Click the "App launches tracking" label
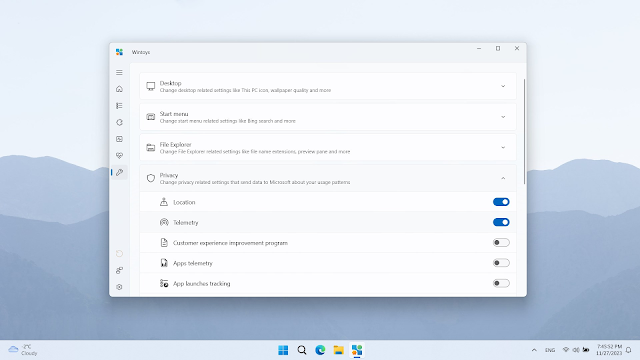Image resolution: width=640 pixels, height=360 pixels. tap(202, 283)
